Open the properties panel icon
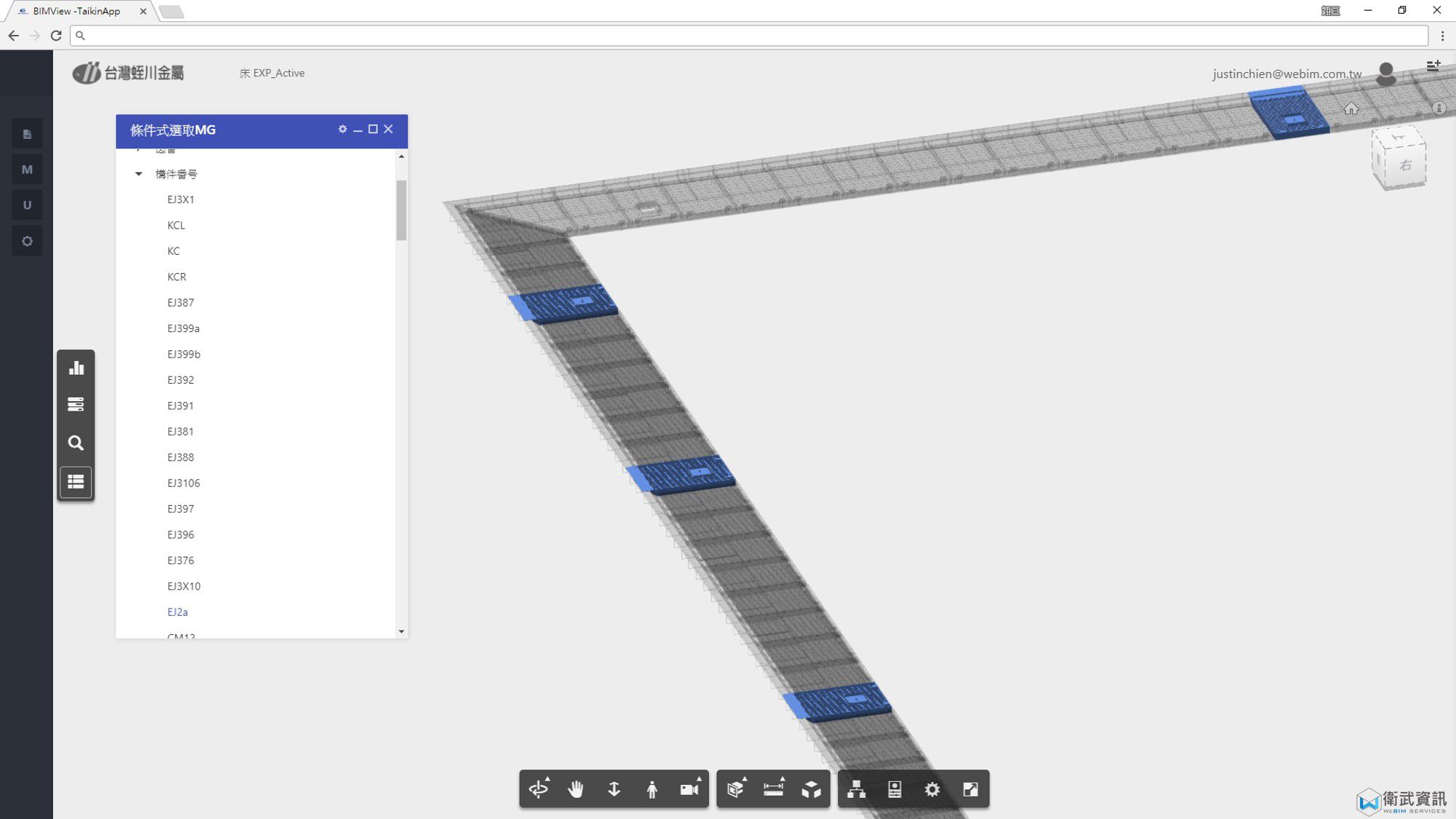The image size is (1456, 819). click(x=895, y=789)
